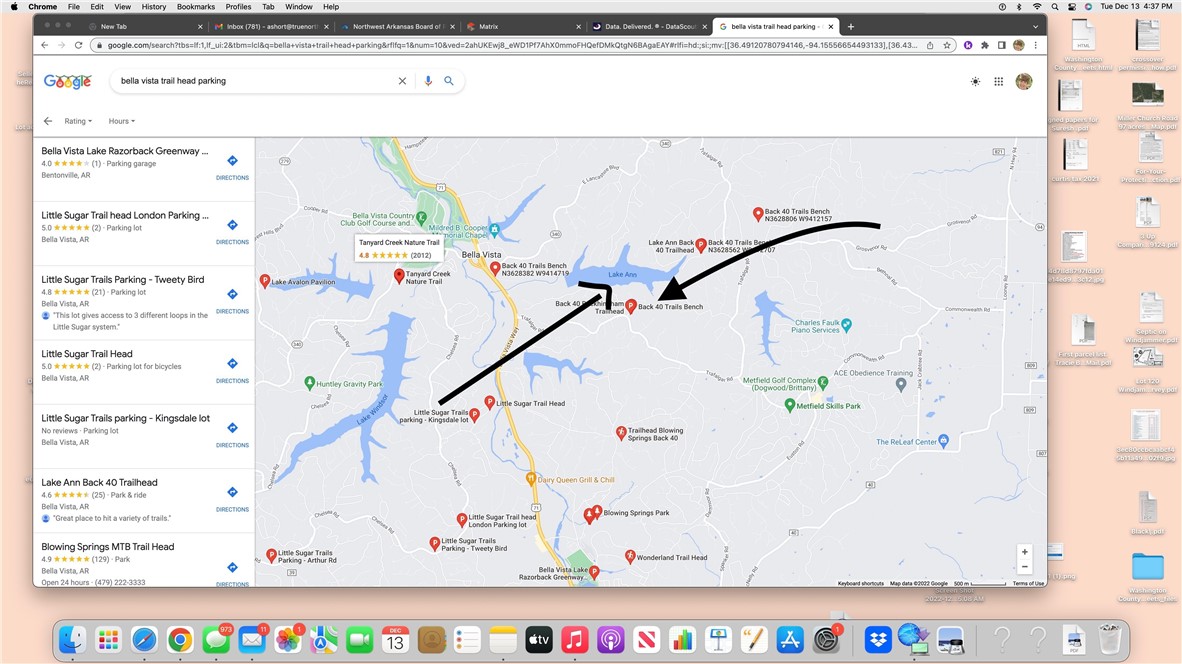Image resolution: width=1182 pixels, height=664 pixels.
Task: Open the History menu
Action: coord(154,7)
